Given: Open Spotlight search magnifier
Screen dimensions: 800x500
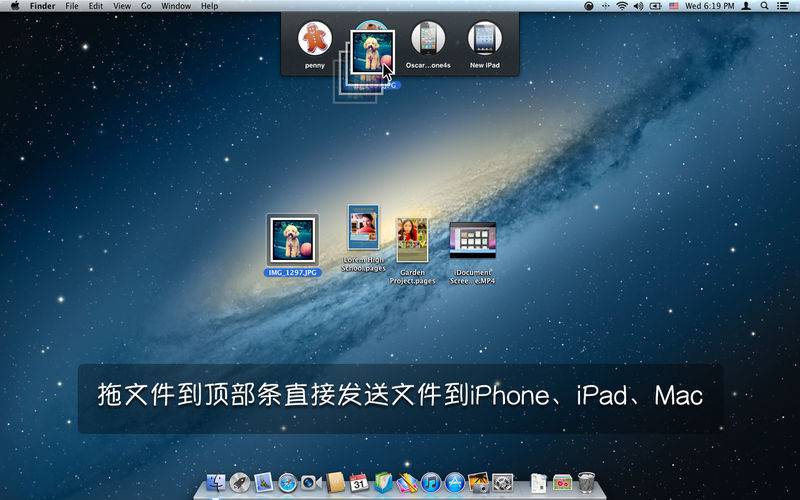Looking at the screenshot, I should tap(764, 6).
